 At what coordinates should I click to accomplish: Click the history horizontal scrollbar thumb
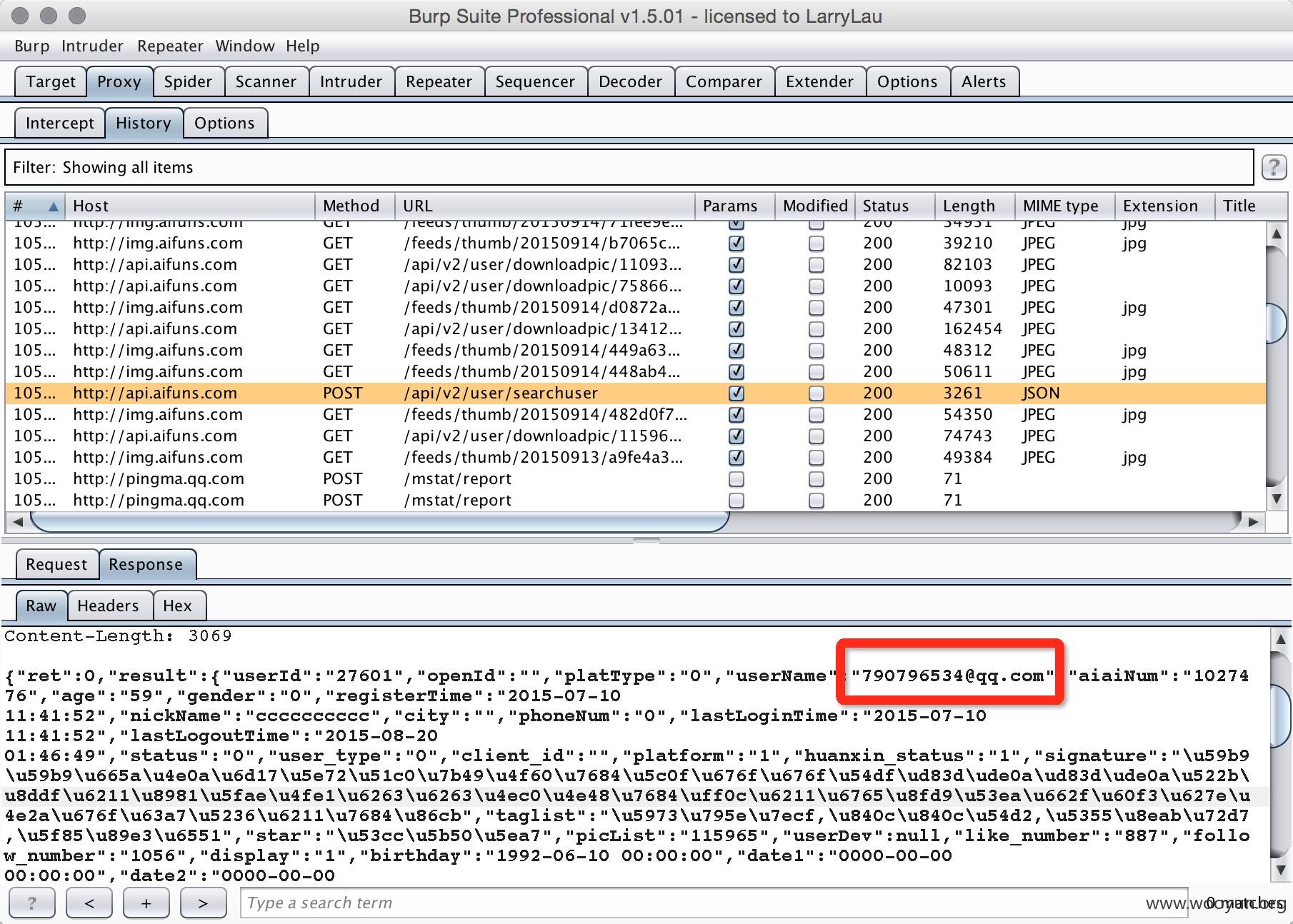379,522
